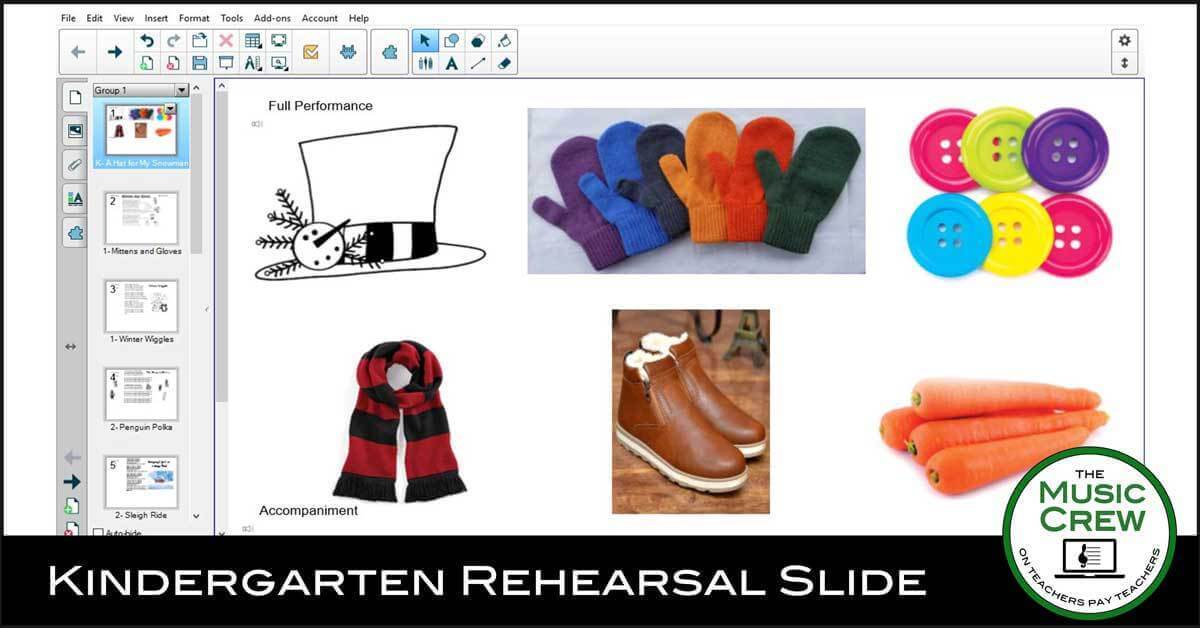Open the Add-ons puzzle piece in toolbar
The width and height of the screenshot is (1200, 628).
(x=389, y=52)
